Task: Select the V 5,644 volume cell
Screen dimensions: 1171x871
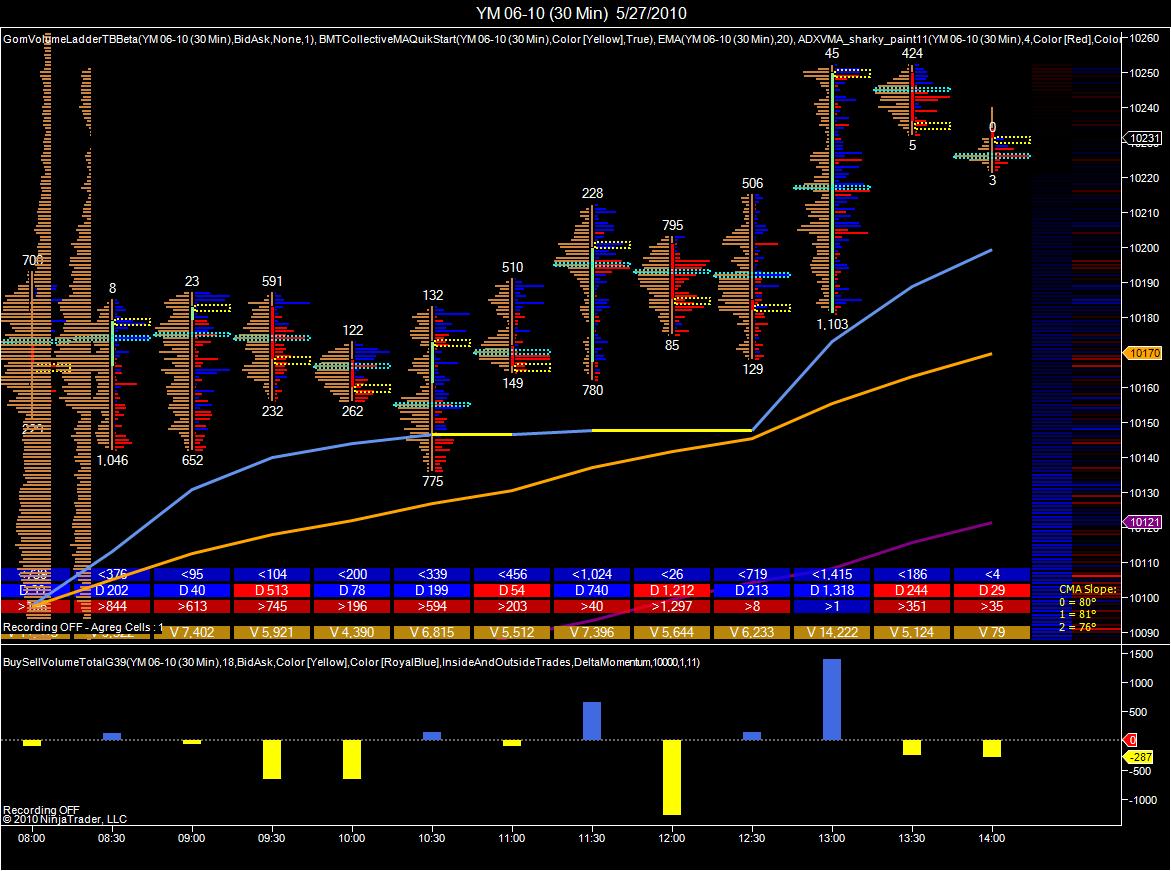Action: 671,632
